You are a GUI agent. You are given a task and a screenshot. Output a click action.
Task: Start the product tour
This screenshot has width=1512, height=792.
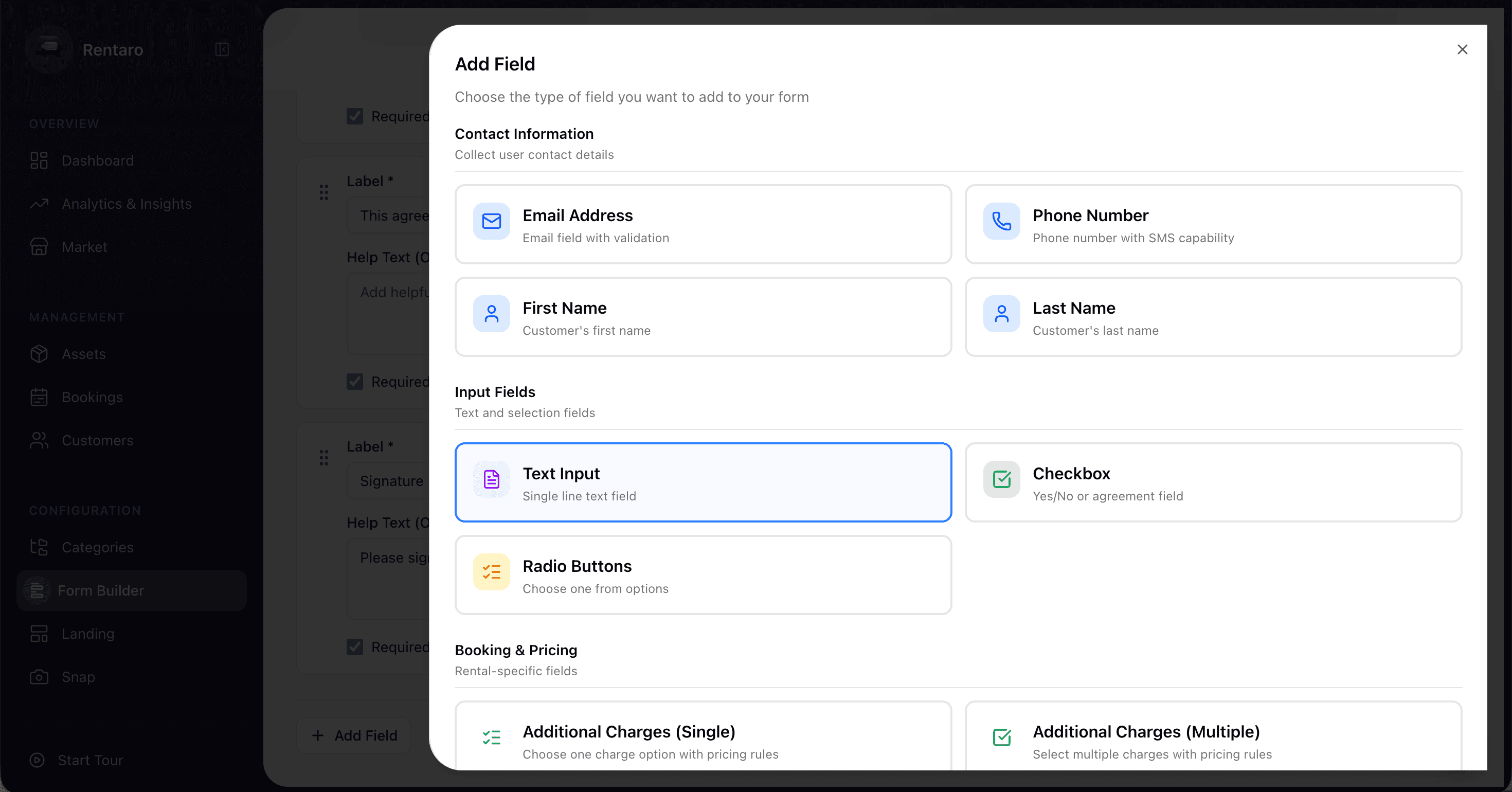click(90, 760)
